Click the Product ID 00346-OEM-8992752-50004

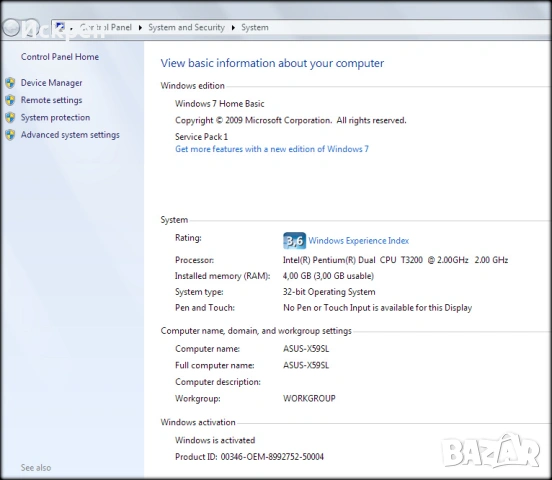249,457
